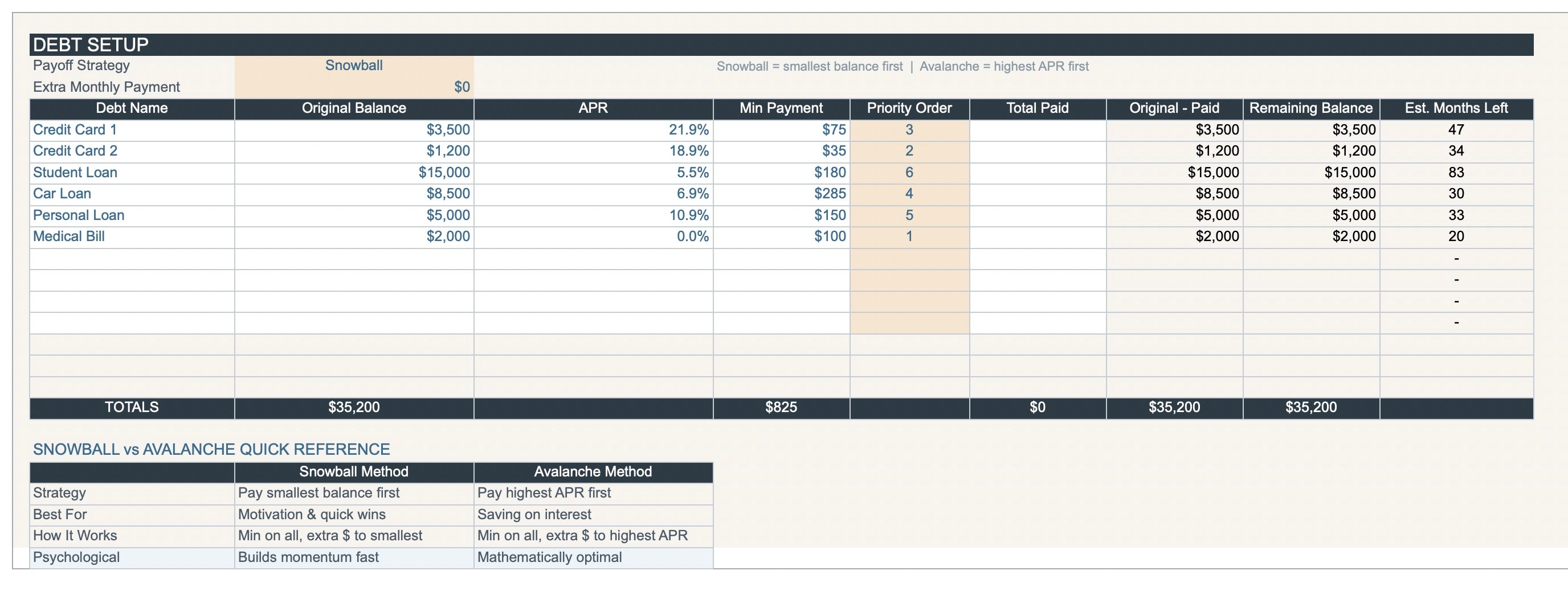Select the Personal Loan debt name
1568x595 pixels.
click(132, 215)
